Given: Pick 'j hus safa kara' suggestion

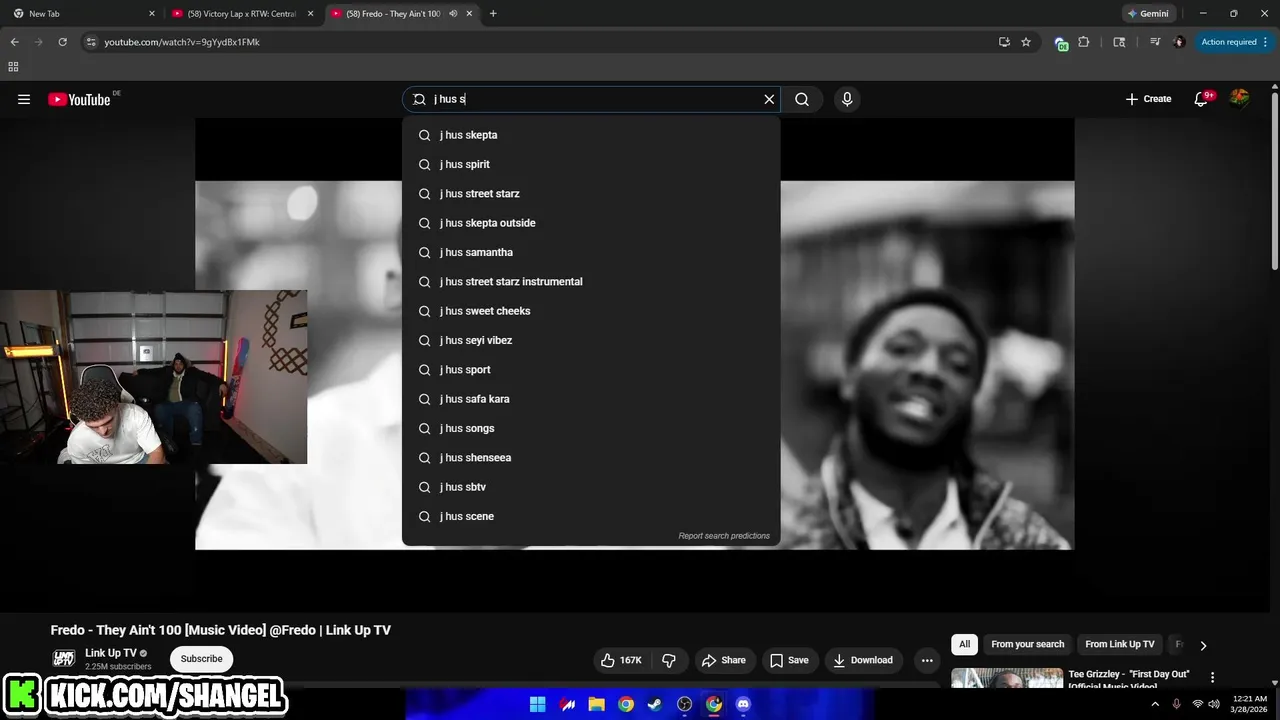Looking at the screenshot, I should click(x=591, y=399).
